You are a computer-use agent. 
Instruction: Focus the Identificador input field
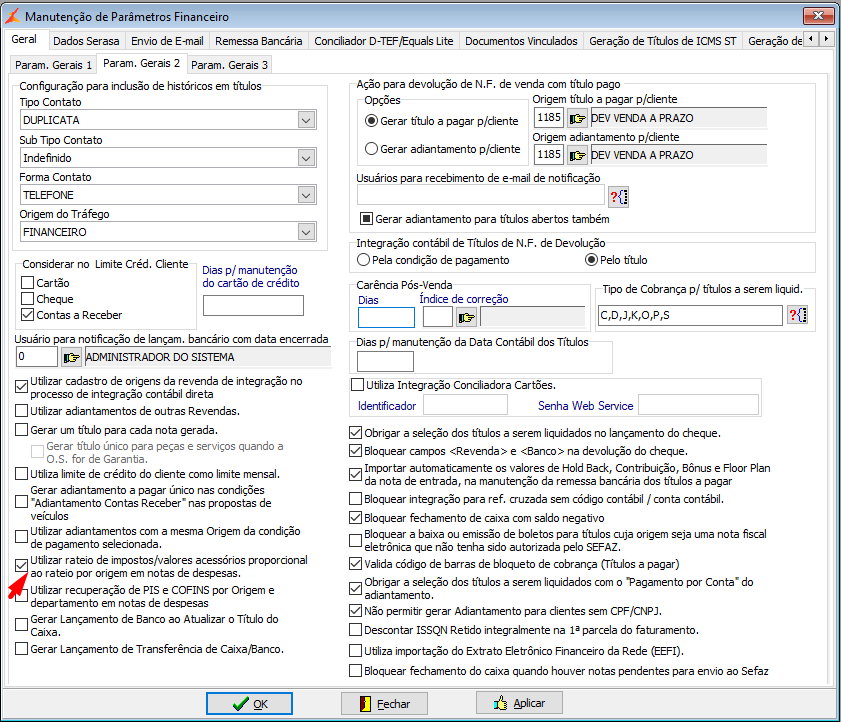click(465, 405)
